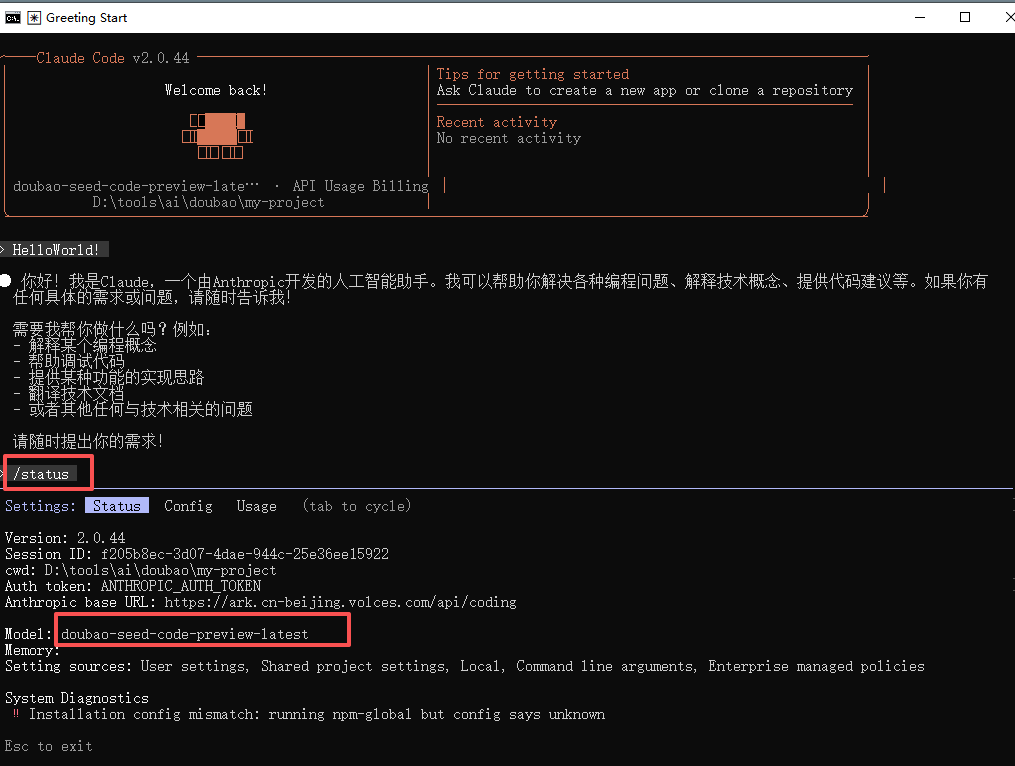Screen dimensions: 1015x766
Task: Click the cmd console icon in title bar
Action: tap(12, 17)
